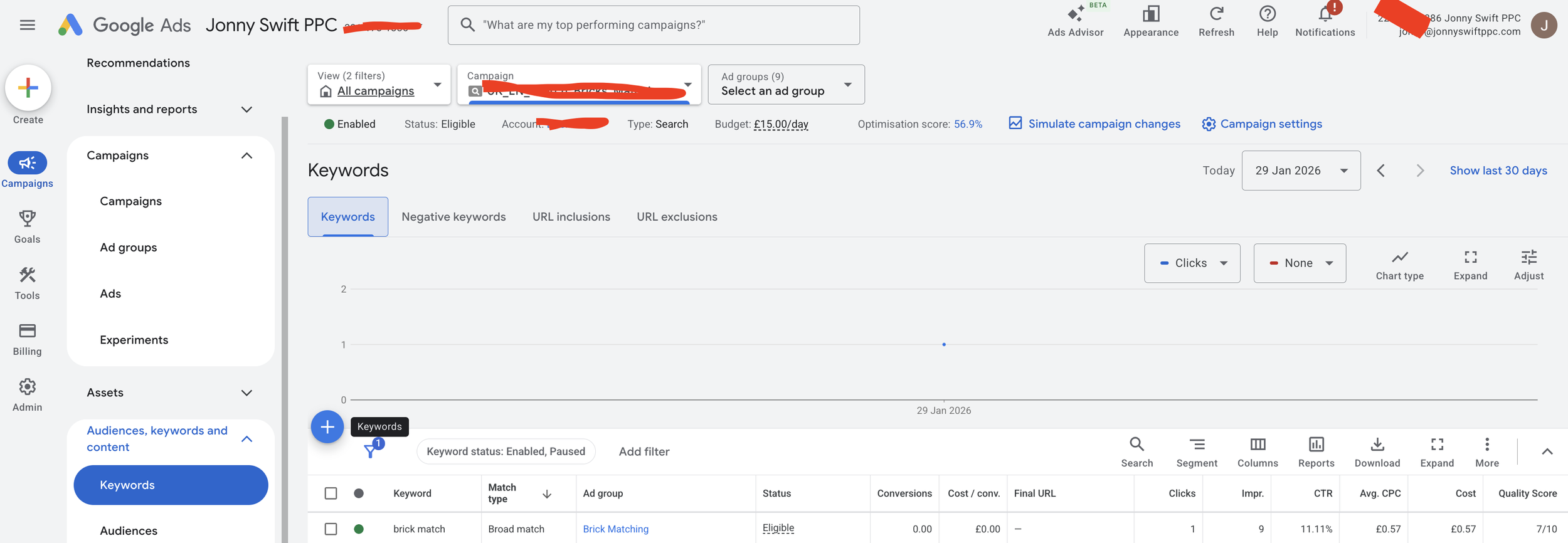Open Appearance settings
1568x543 pixels.
click(x=1150, y=22)
